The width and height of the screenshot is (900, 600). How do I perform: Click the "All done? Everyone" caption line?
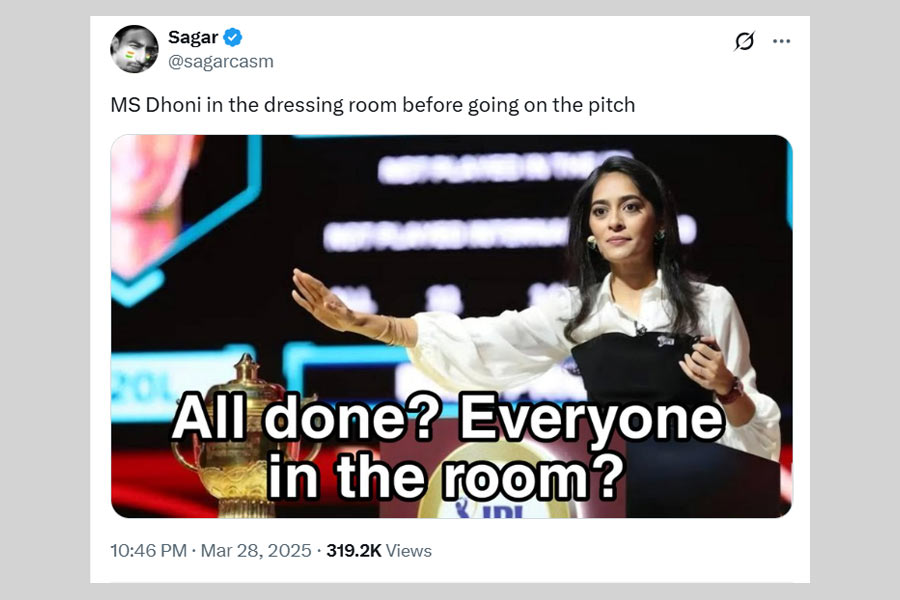[446, 421]
